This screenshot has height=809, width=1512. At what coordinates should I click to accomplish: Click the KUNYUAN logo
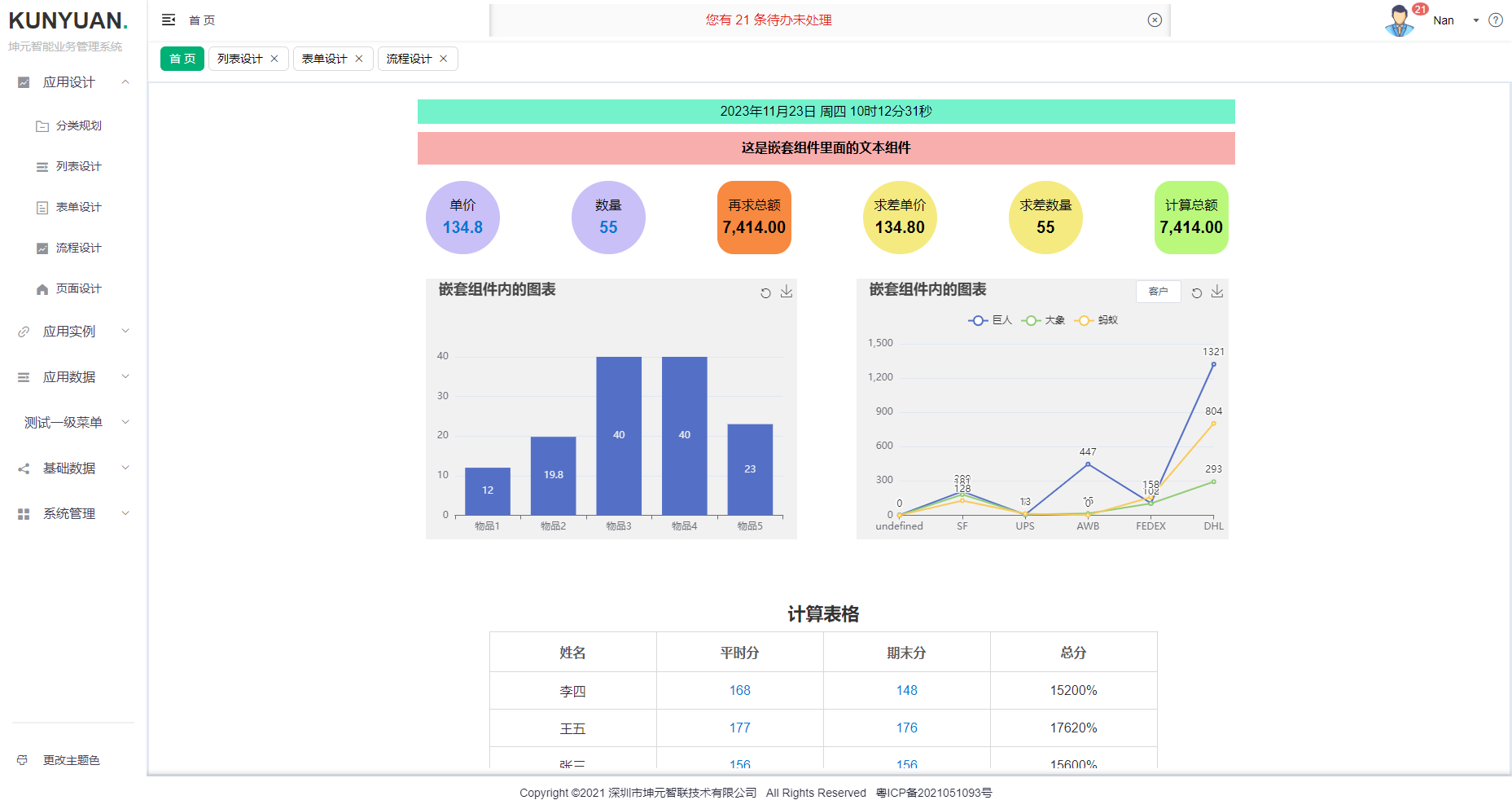[68, 21]
